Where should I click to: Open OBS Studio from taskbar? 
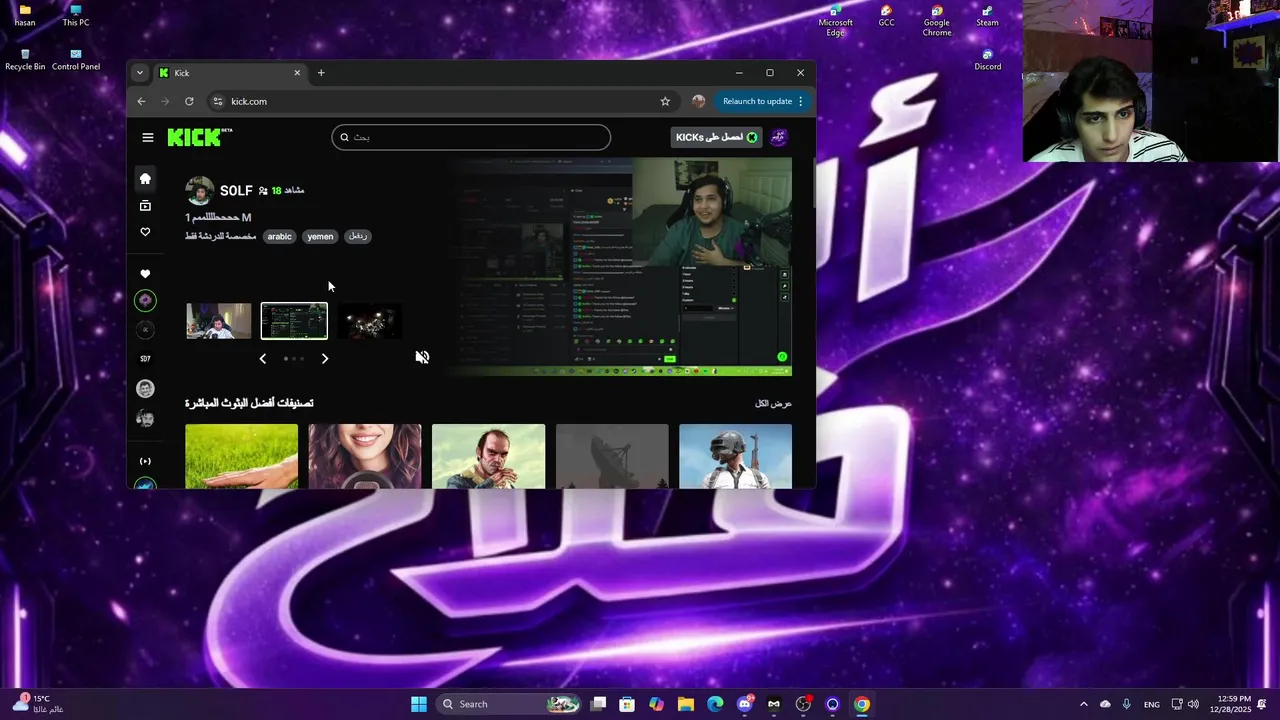(x=803, y=704)
